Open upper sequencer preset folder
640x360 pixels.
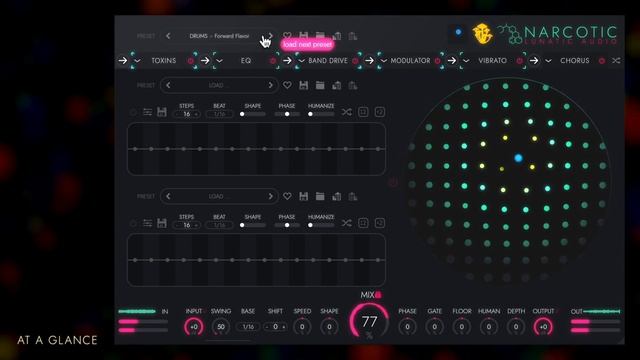coord(320,85)
